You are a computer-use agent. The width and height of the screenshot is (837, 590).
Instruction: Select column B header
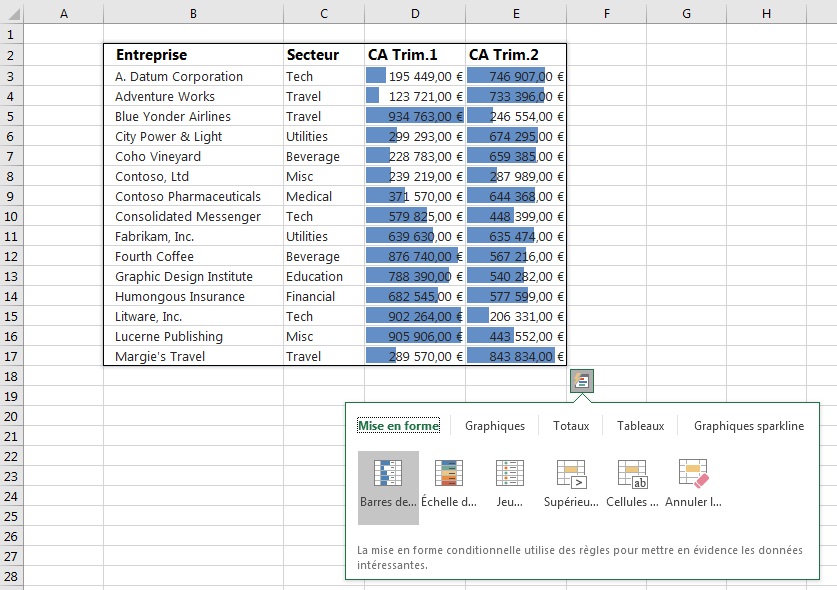tap(193, 13)
